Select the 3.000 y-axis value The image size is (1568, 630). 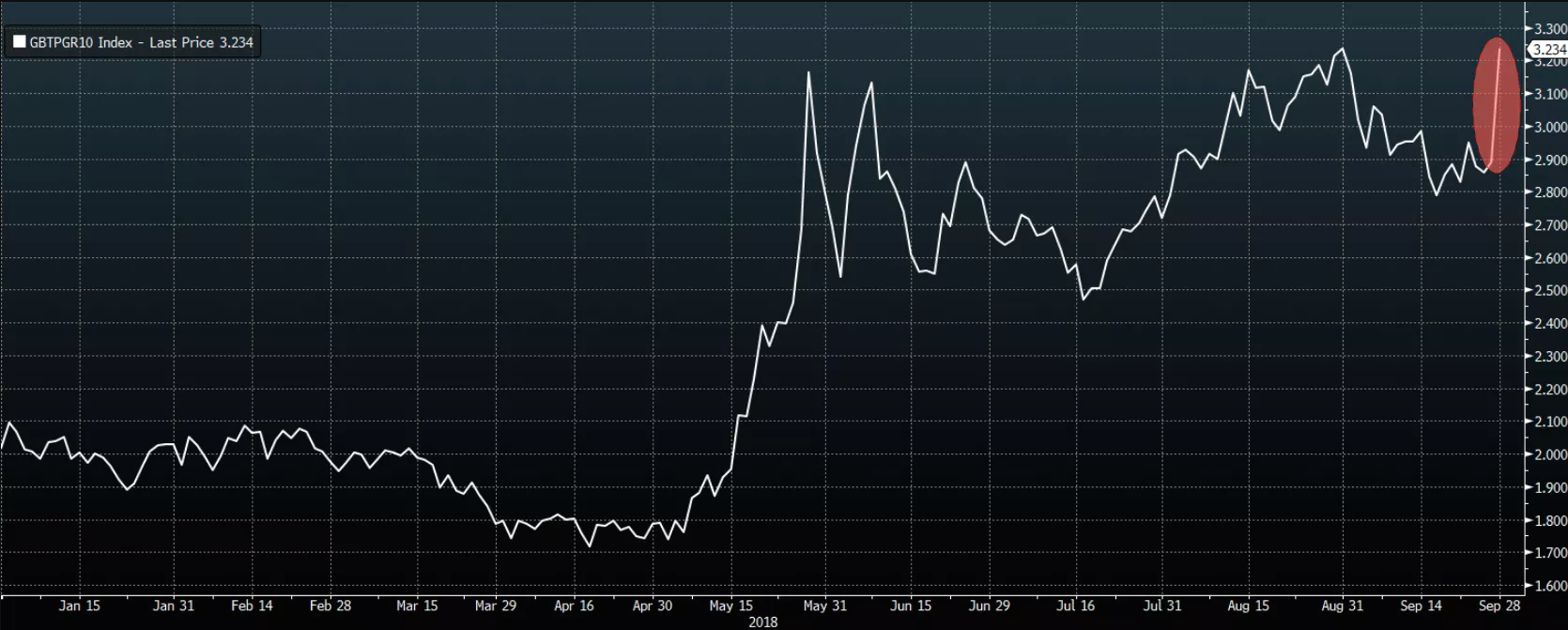click(1550, 127)
